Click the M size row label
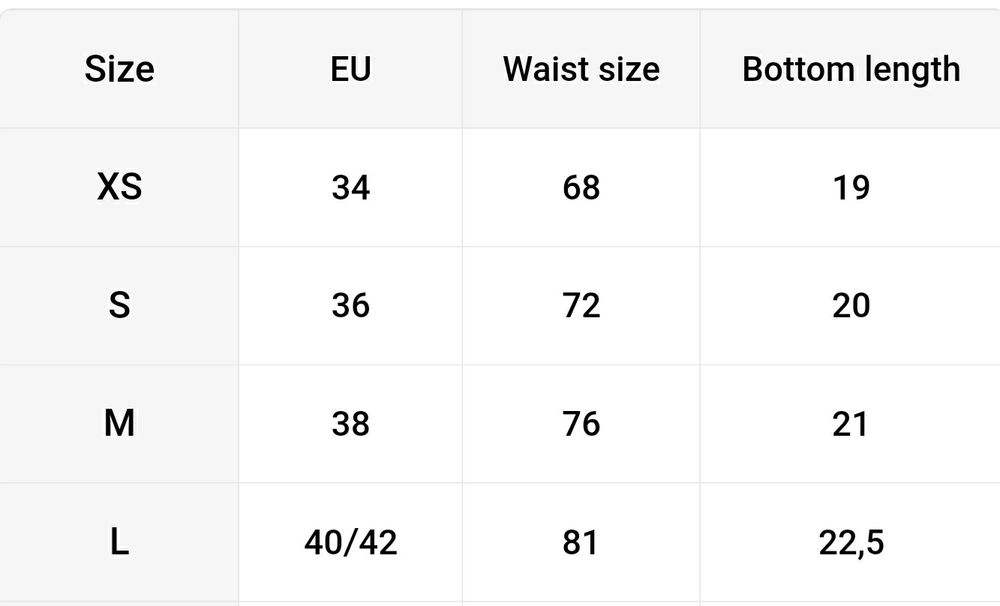 [119, 424]
